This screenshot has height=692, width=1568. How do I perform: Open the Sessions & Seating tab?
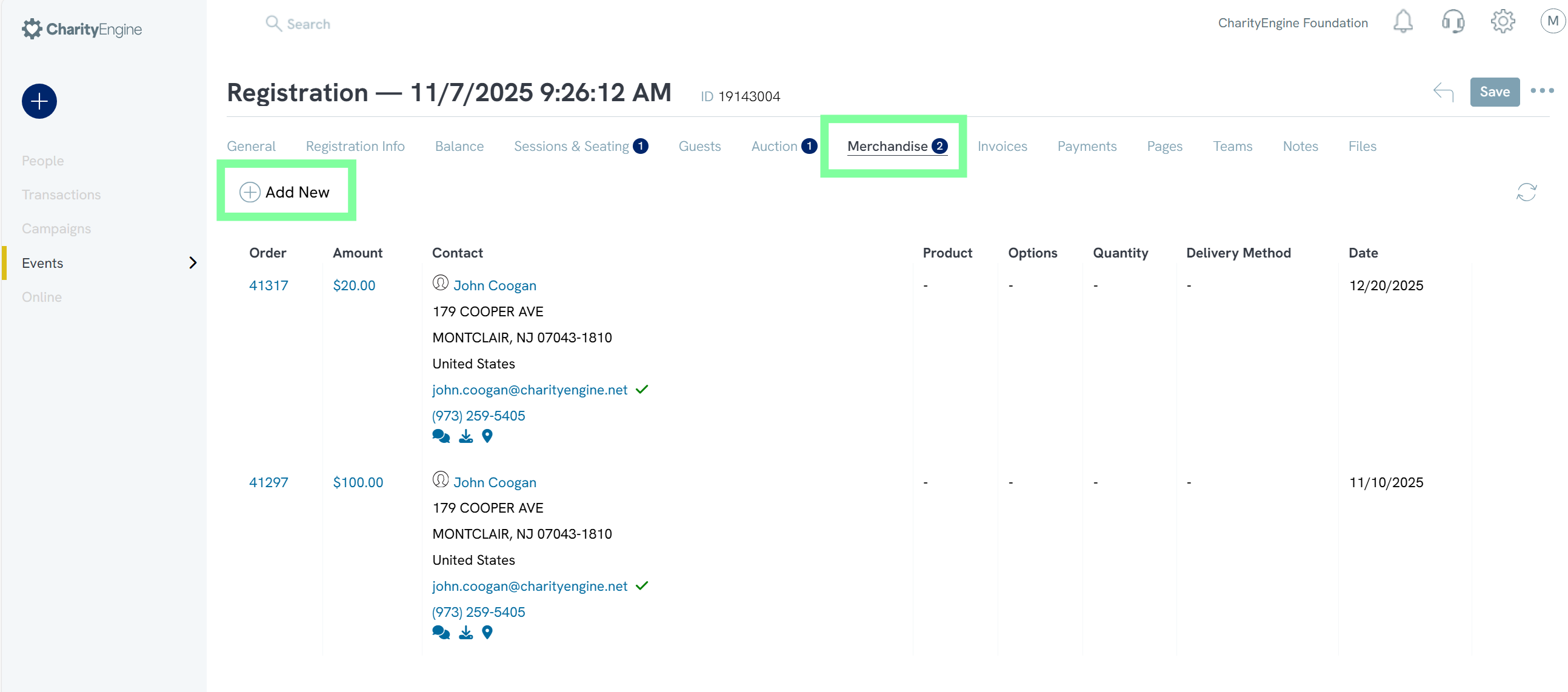pyautogui.click(x=571, y=146)
